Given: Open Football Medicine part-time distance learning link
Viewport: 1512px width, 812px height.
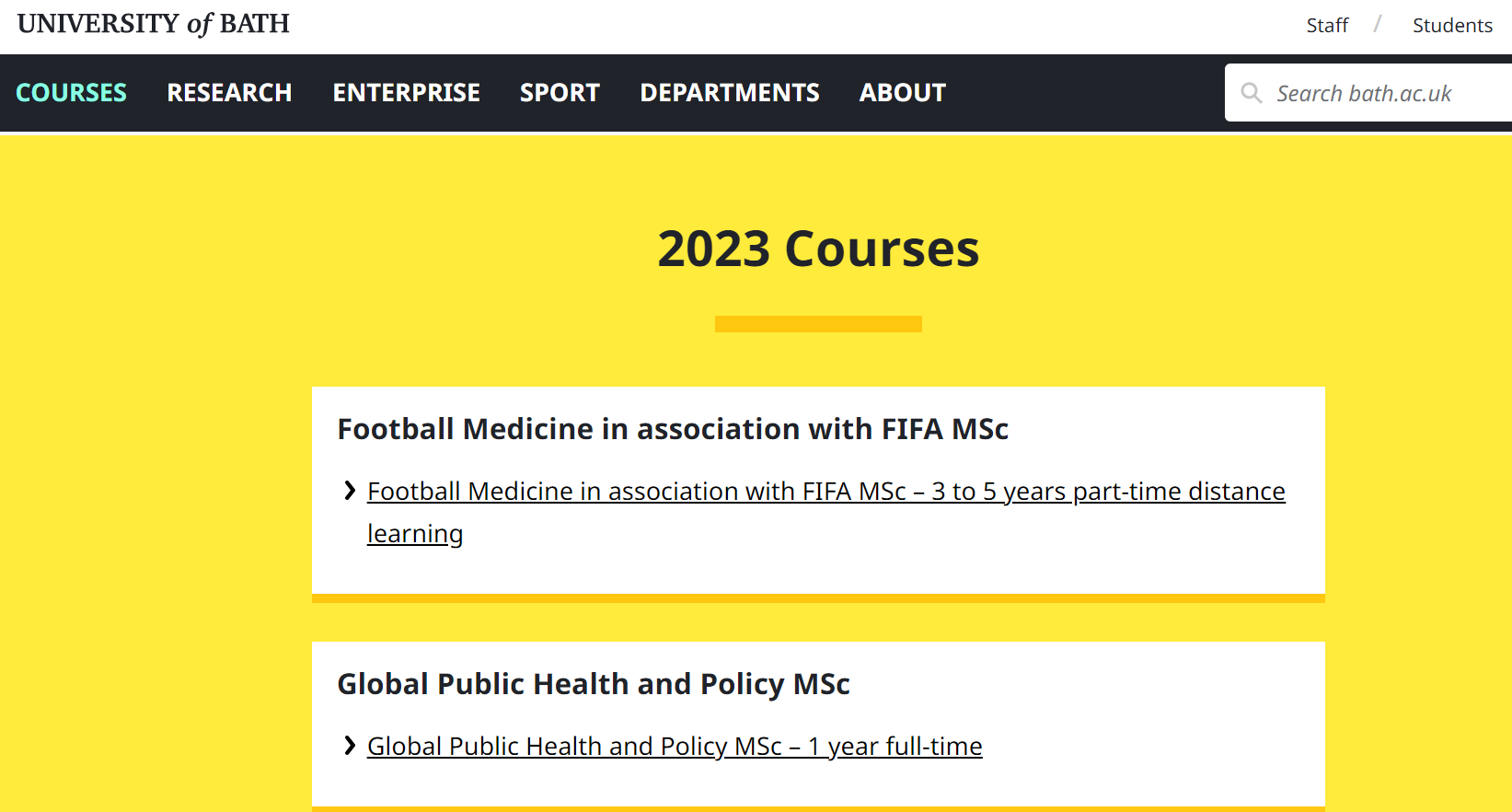Looking at the screenshot, I should (825, 492).
